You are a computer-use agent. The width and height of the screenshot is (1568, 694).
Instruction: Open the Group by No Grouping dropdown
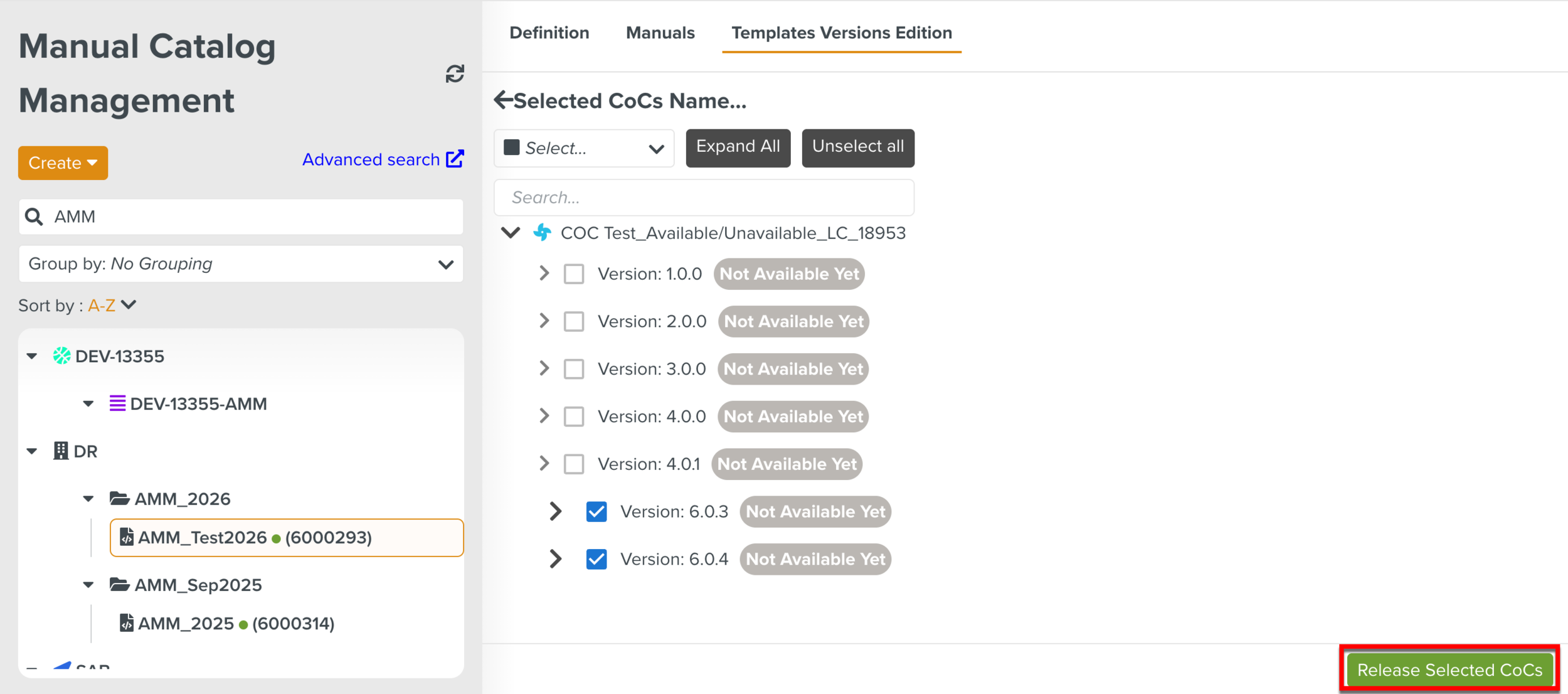[x=241, y=264]
